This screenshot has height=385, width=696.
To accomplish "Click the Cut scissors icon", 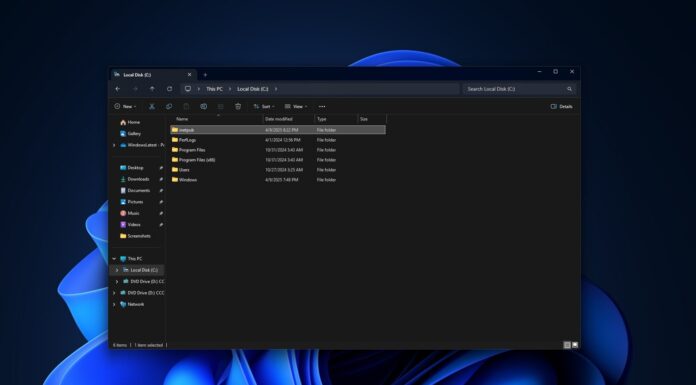I will [x=151, y=107].
